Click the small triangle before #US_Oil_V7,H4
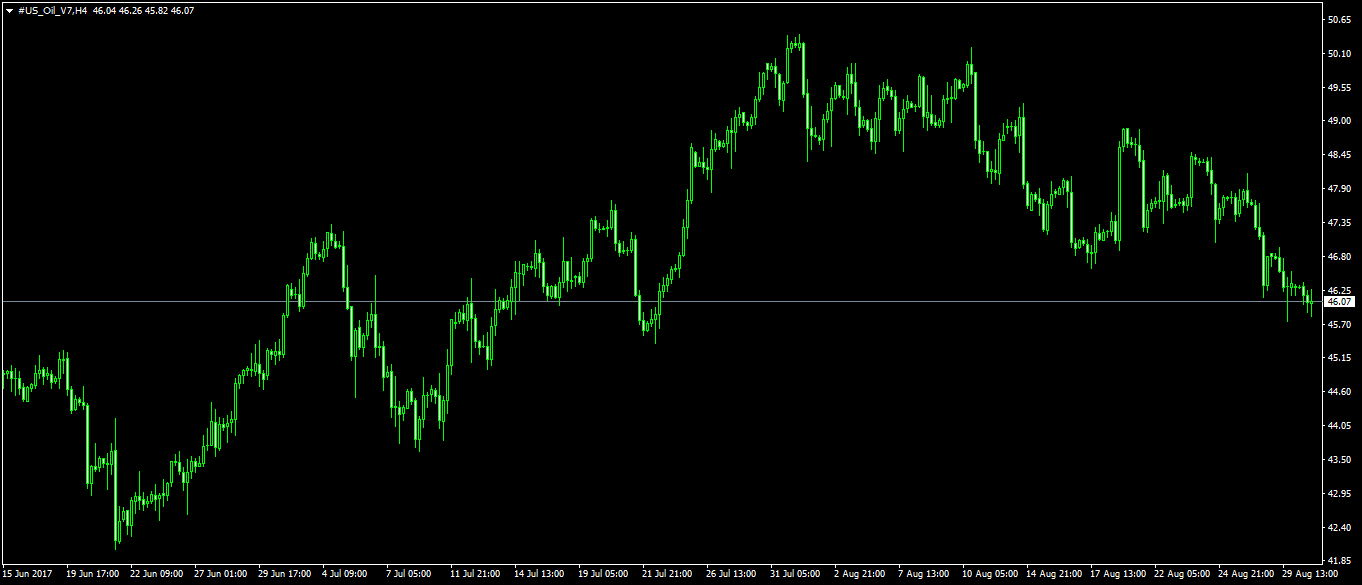1362x585 pixels. [x=9, y=9]
